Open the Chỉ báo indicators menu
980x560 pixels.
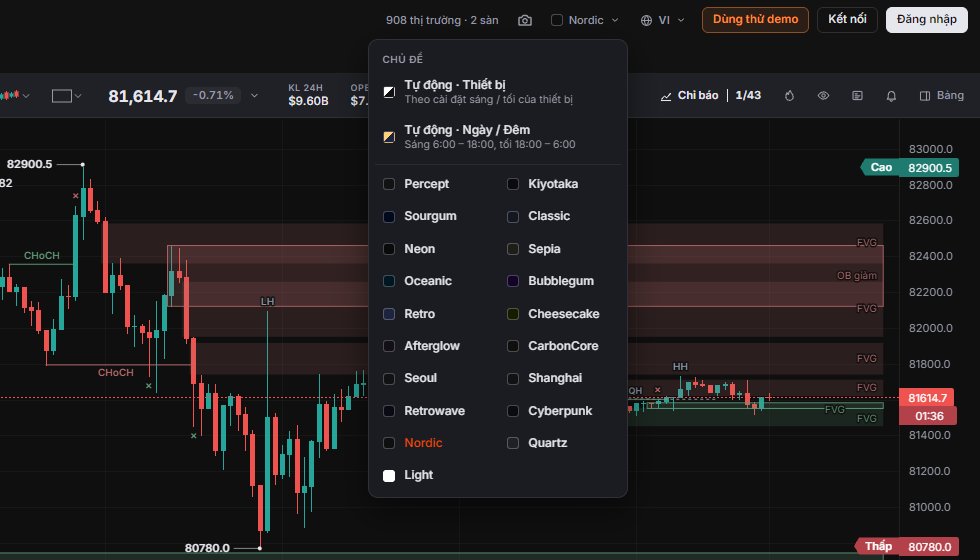pyautogui.click(x=690, y=96)
